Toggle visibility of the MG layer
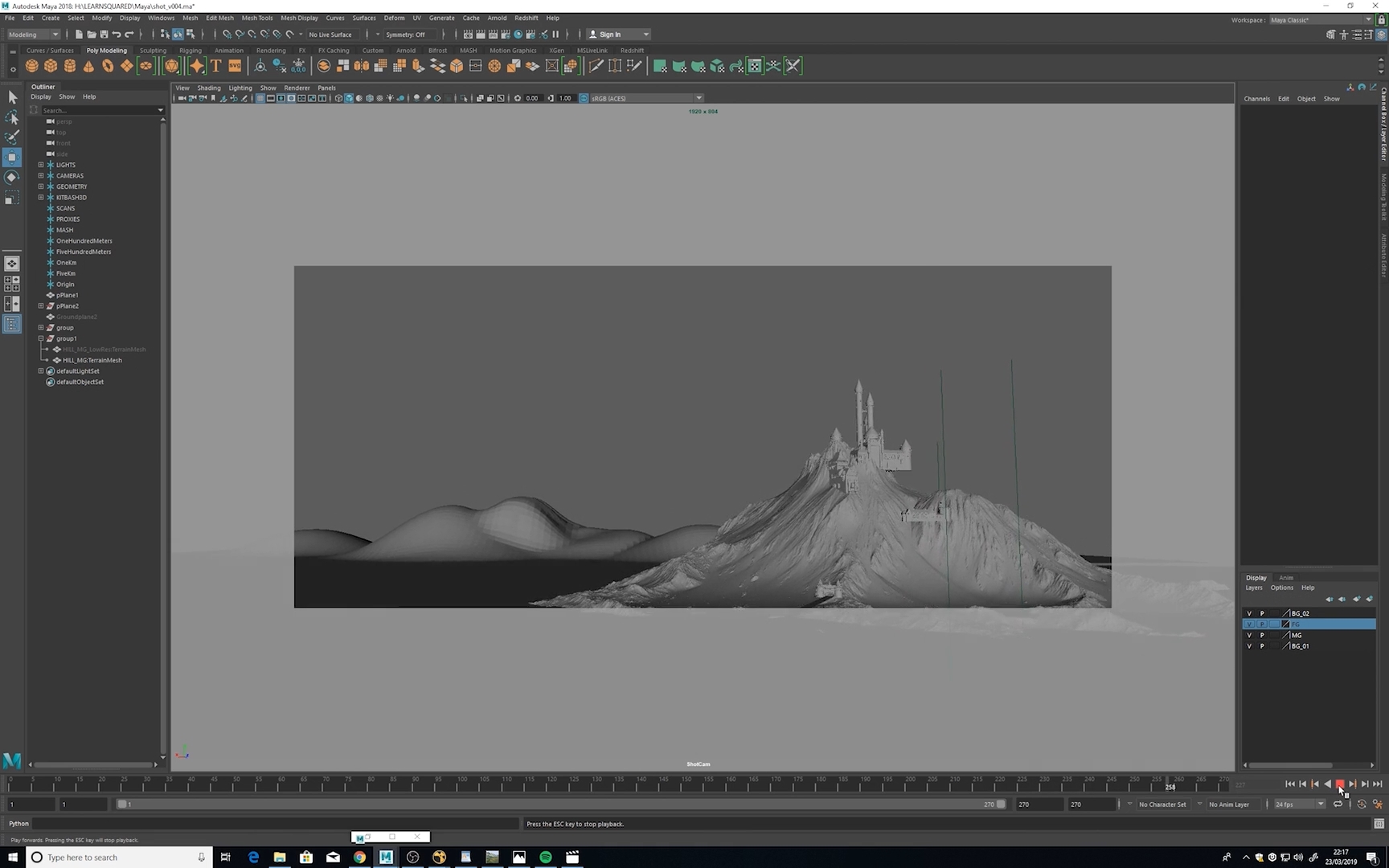 (x=1249, y=635)
